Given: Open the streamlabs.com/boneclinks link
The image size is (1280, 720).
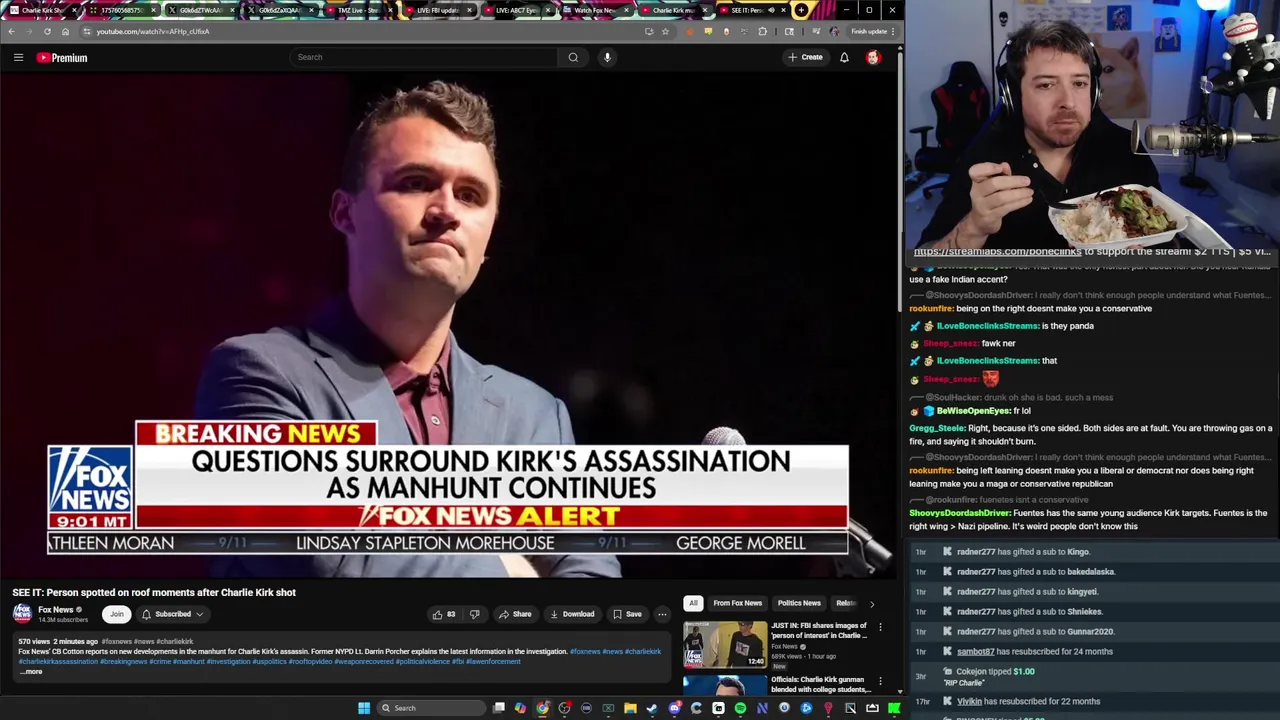Looking at the screenshot, I should coord(997,251).
